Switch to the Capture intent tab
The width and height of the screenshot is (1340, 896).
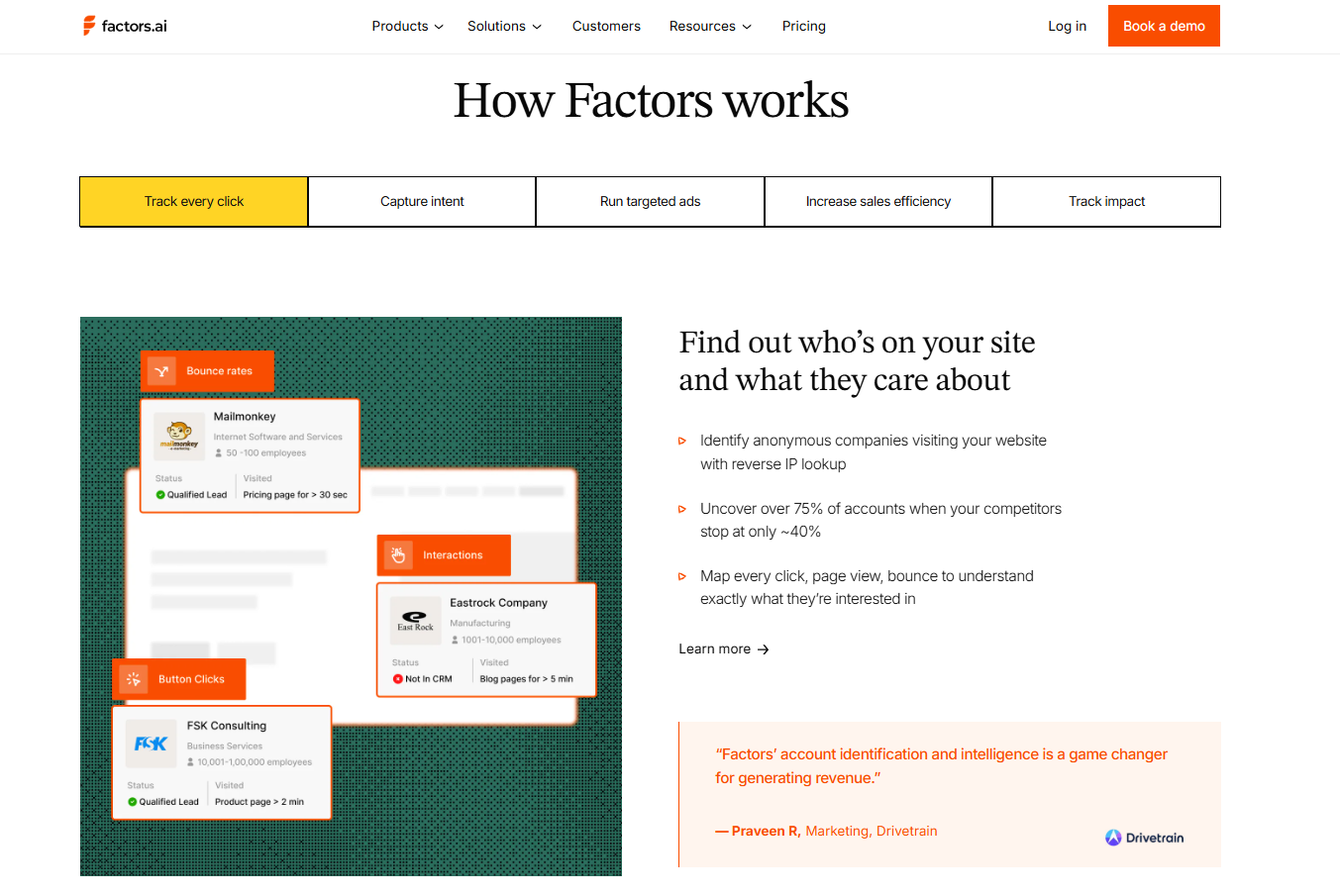[422, 201]
